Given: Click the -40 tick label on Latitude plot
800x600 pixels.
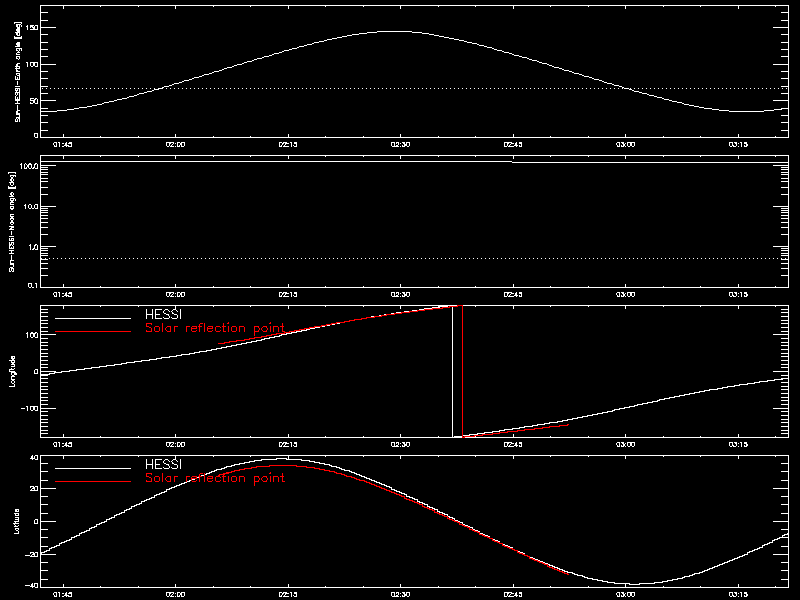Looking at the screenshot, I should [x=32, y=585].
